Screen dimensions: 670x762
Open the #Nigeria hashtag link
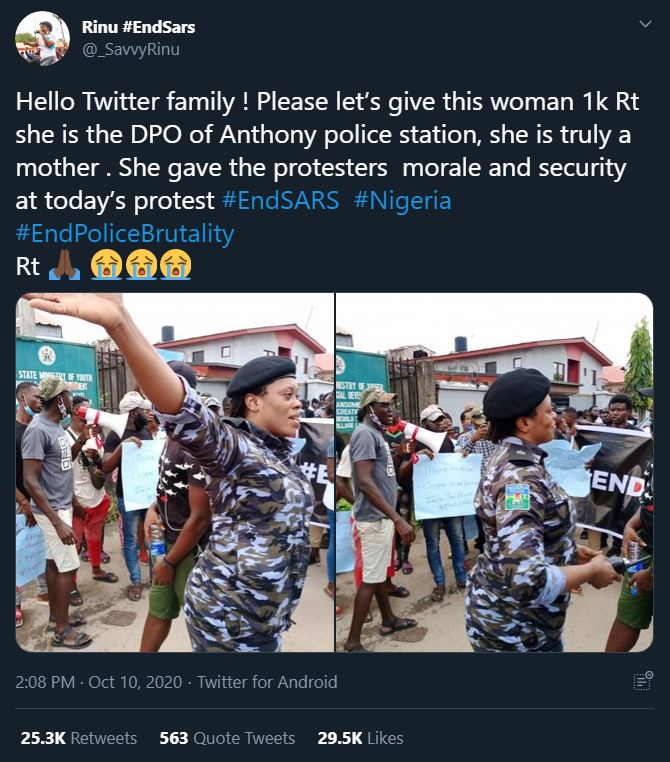point(403,200)
